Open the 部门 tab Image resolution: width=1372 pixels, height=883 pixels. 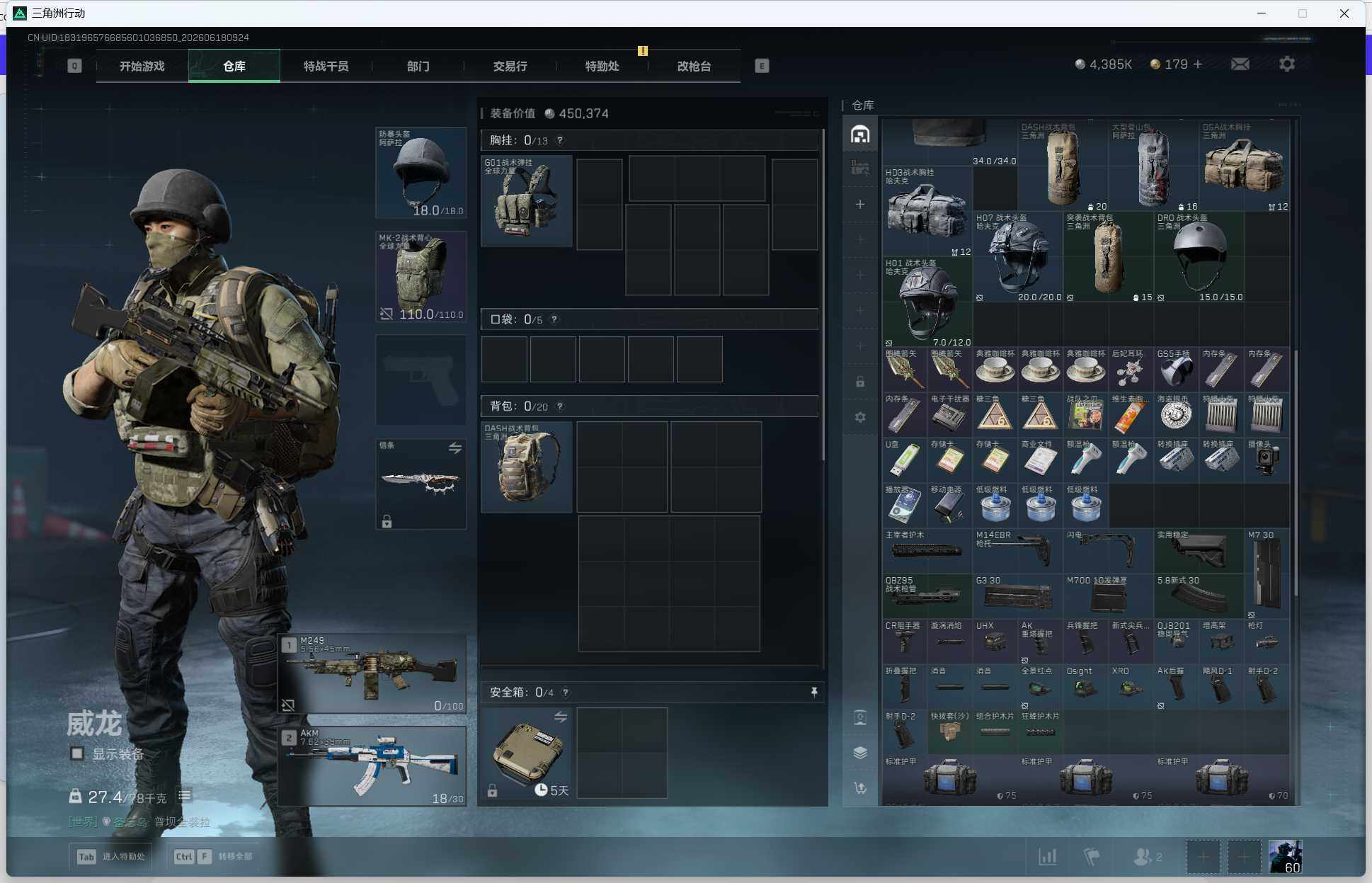(x=418, y=66)
